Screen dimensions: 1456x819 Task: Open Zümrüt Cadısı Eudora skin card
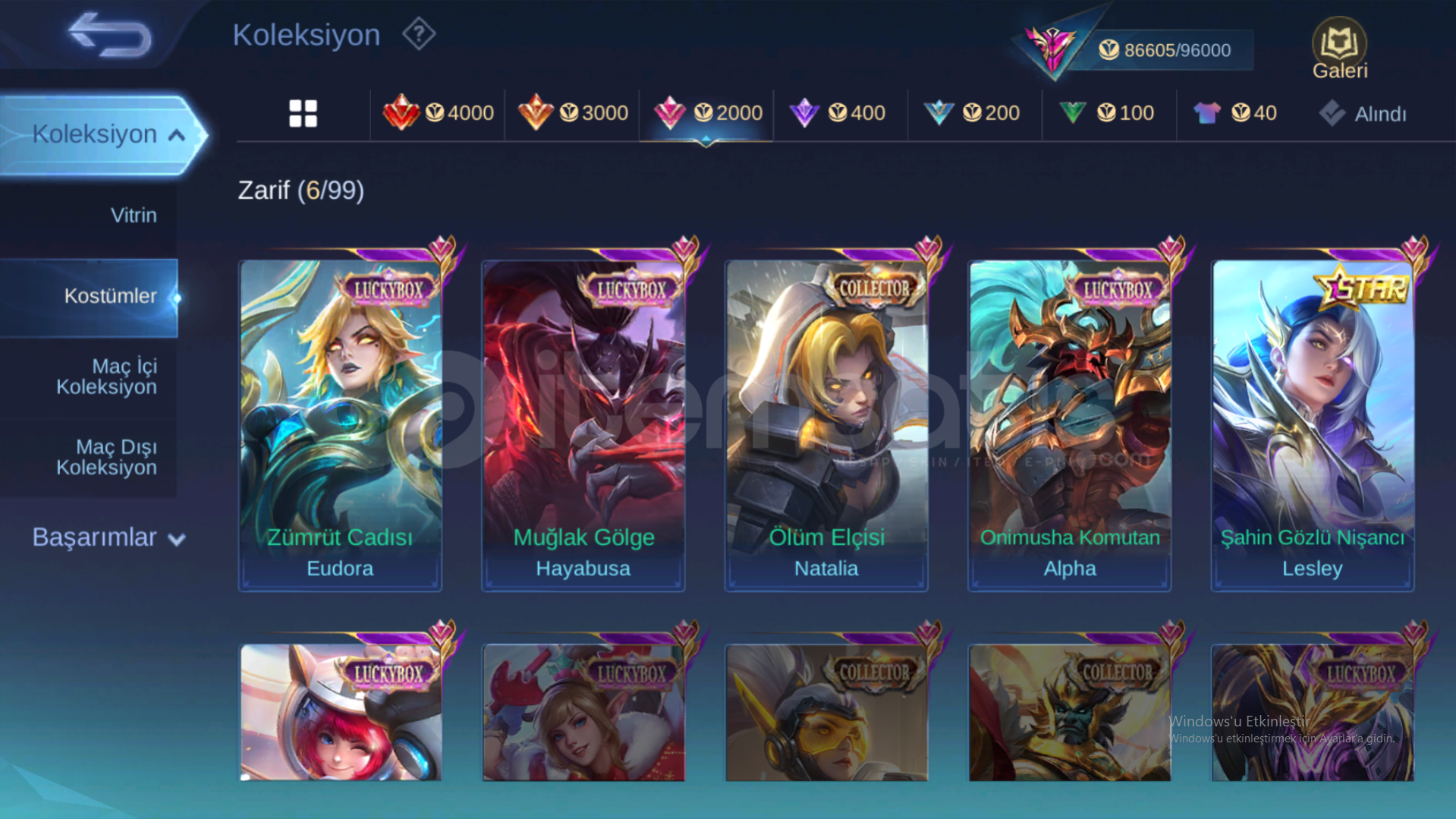point(340,425)
